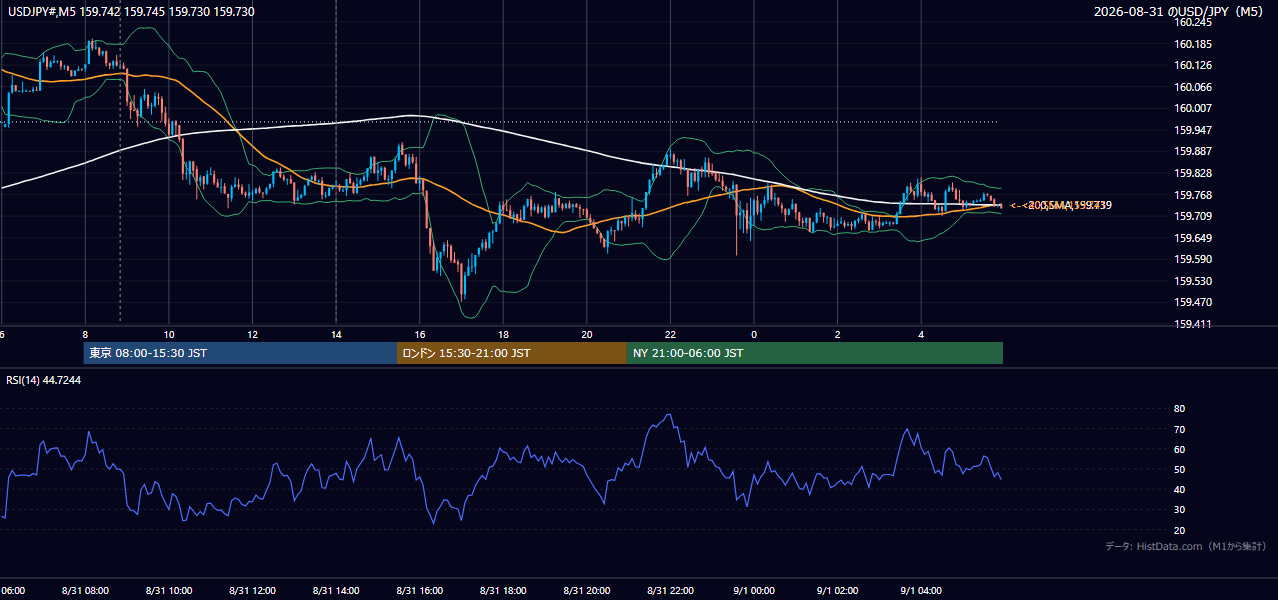Click RSI scale level 20
The height and width of the screenshot is (600, 1278).
[x=1179, y=530]
